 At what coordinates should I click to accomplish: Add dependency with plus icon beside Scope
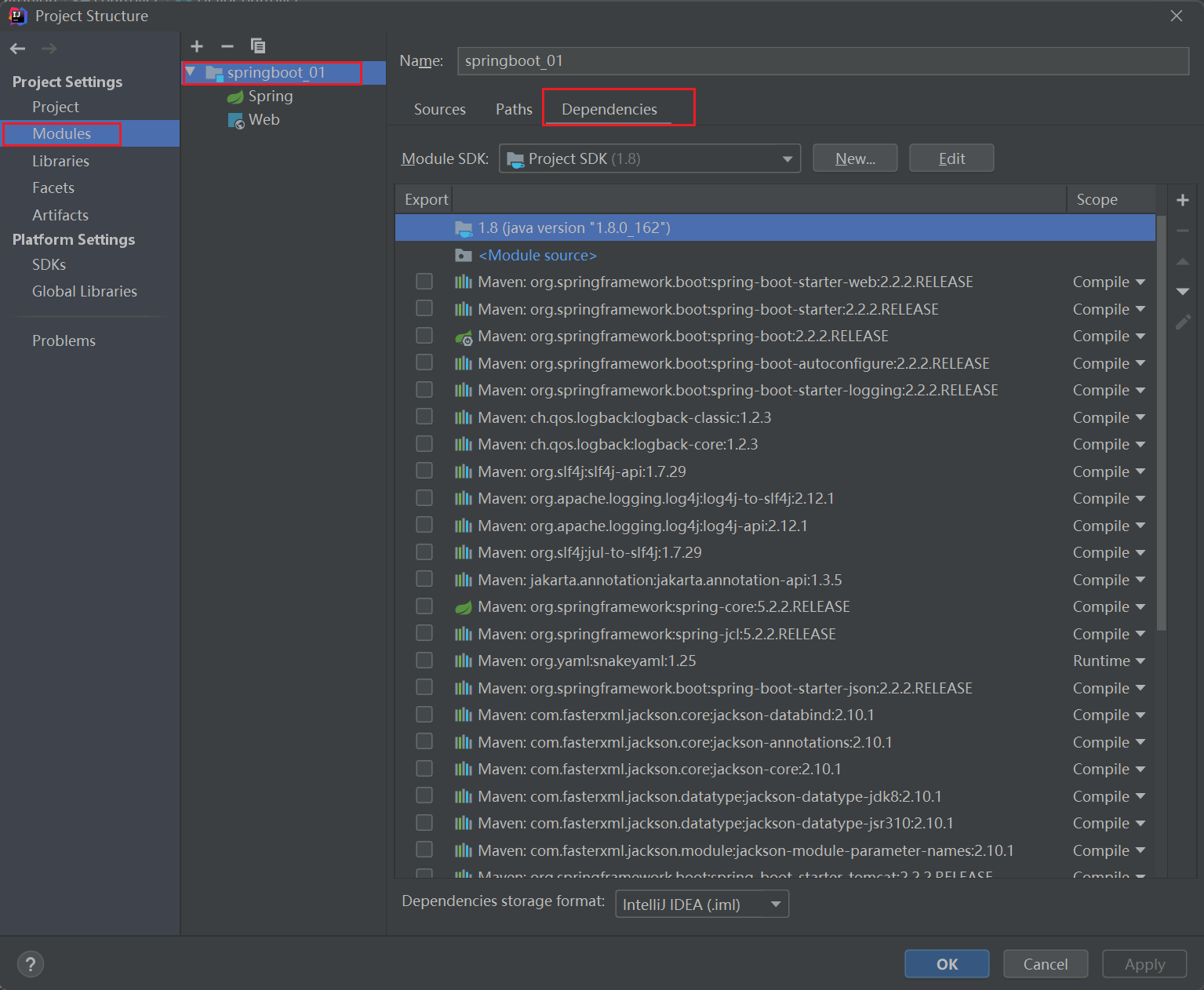[1183, 200]
